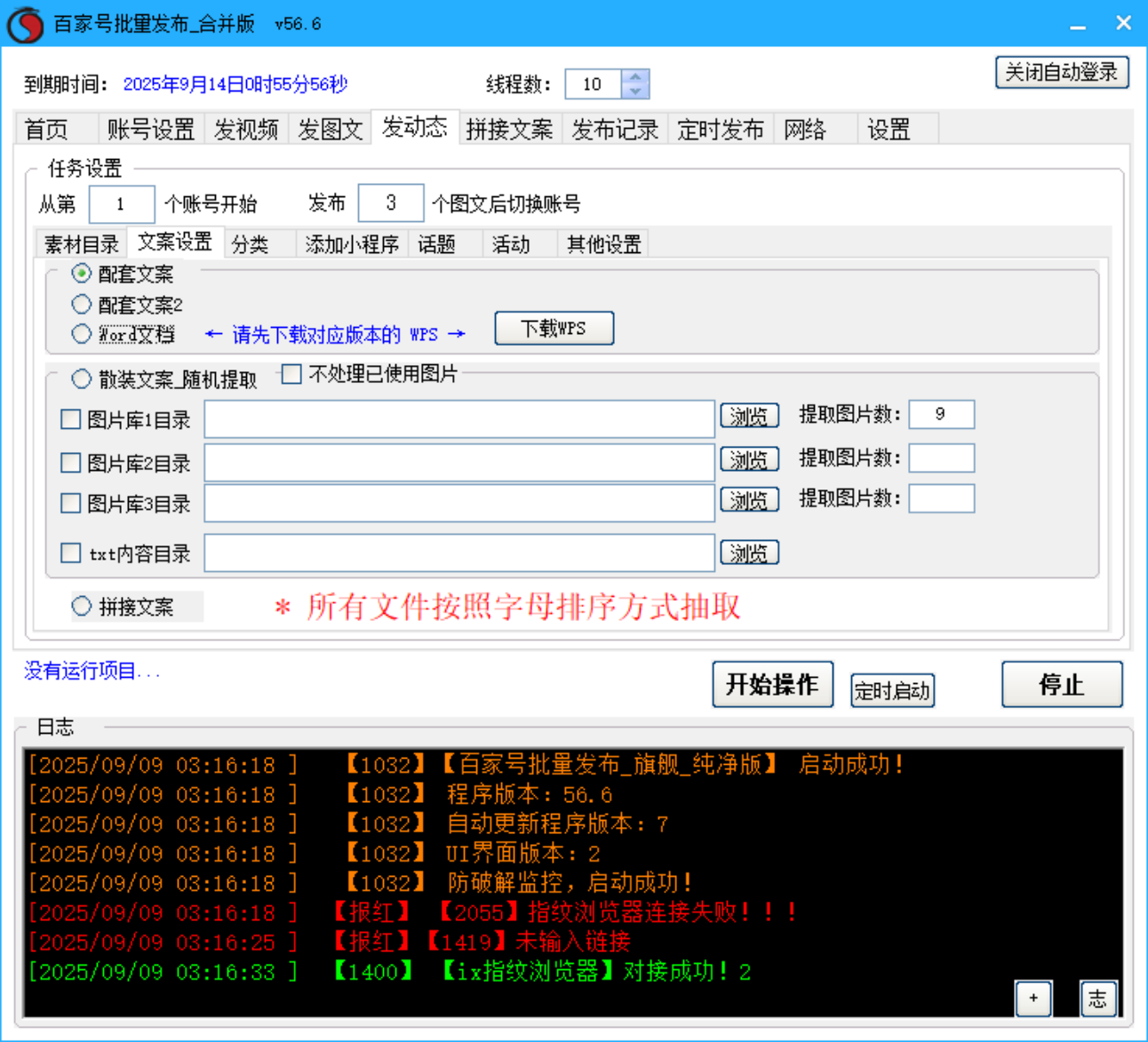Increase 线程数 with the up stepper arrow
The width and height of the screenshot is (1148, 1042).
(635, 76)
